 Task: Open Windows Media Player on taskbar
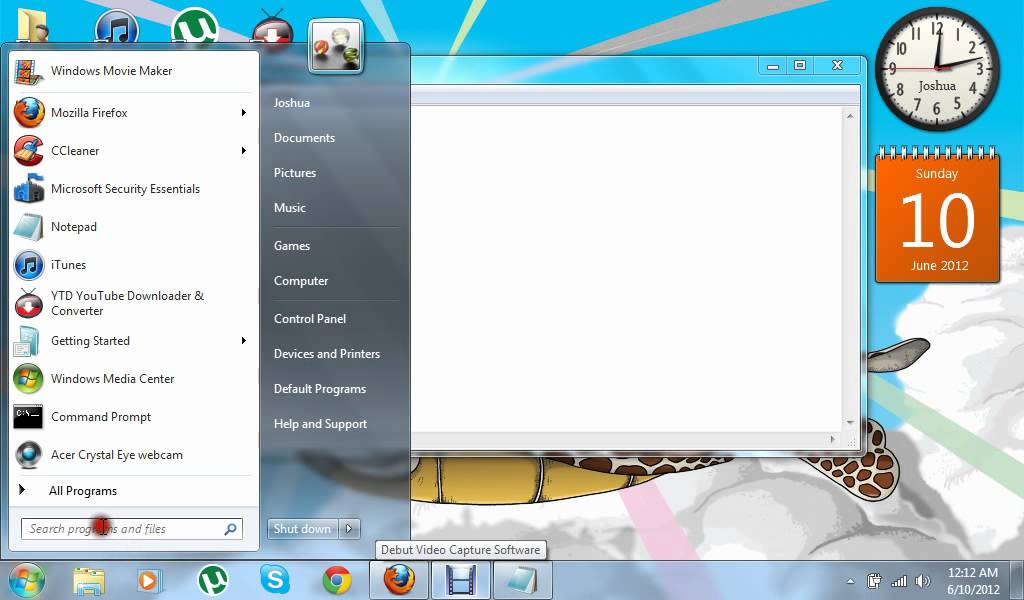click(x=149, y=580)
